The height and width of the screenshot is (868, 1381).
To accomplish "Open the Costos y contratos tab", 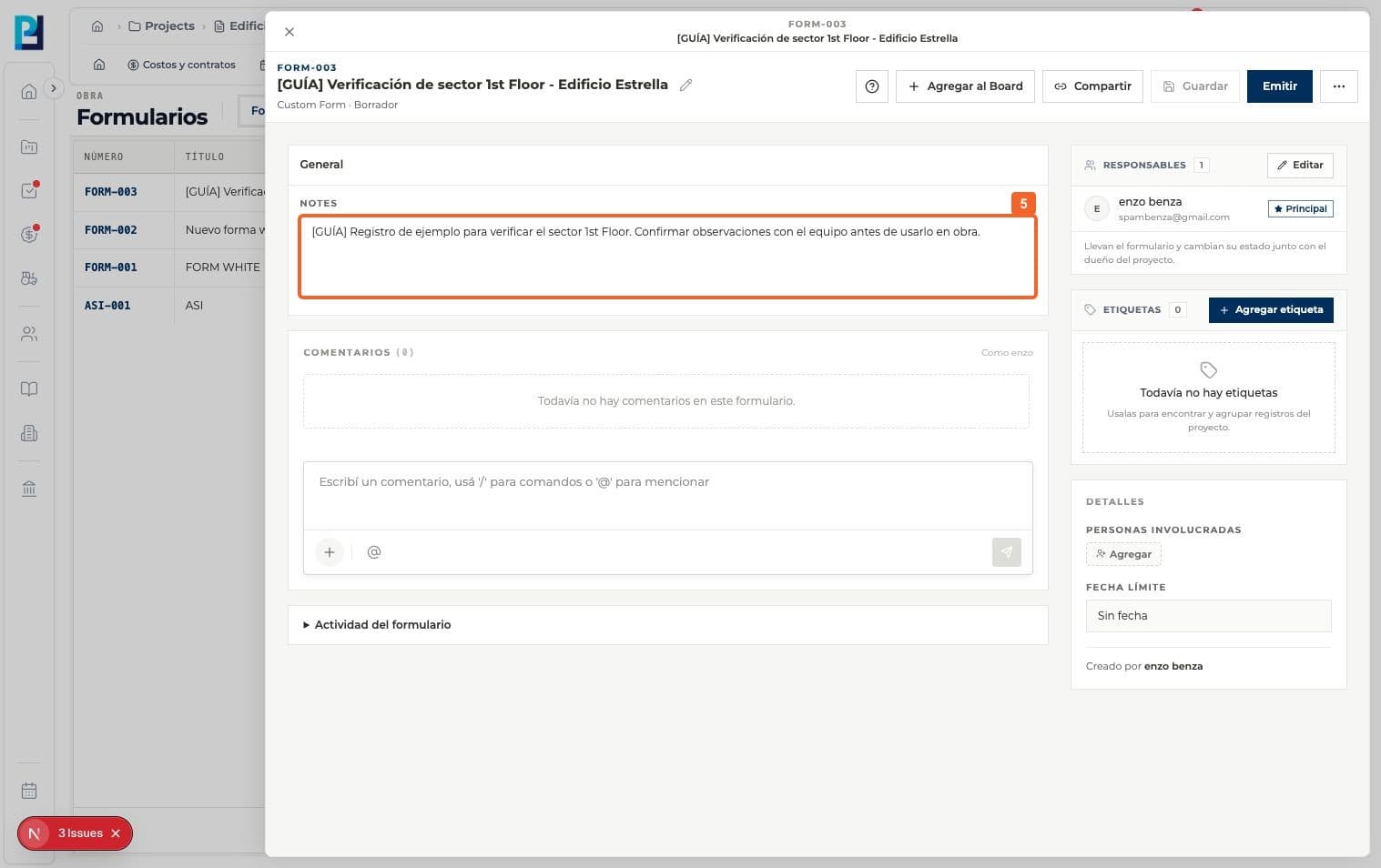I will pyautogui.click(x=181, y=65).
